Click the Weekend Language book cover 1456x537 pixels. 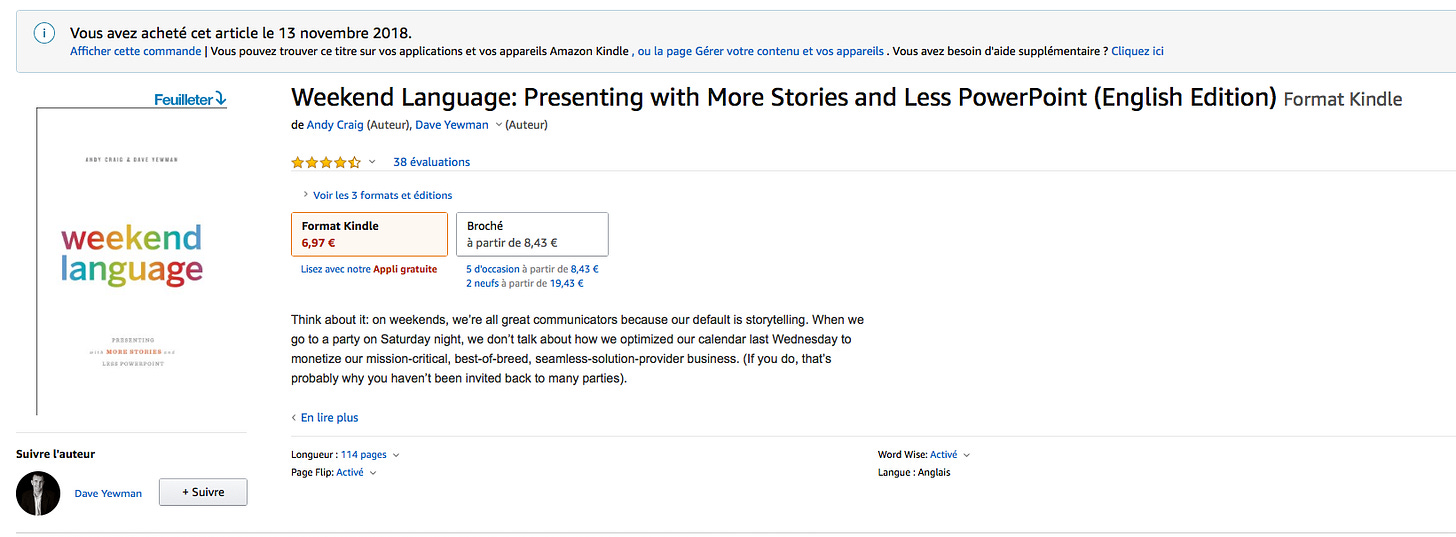(x=132, y=260)
